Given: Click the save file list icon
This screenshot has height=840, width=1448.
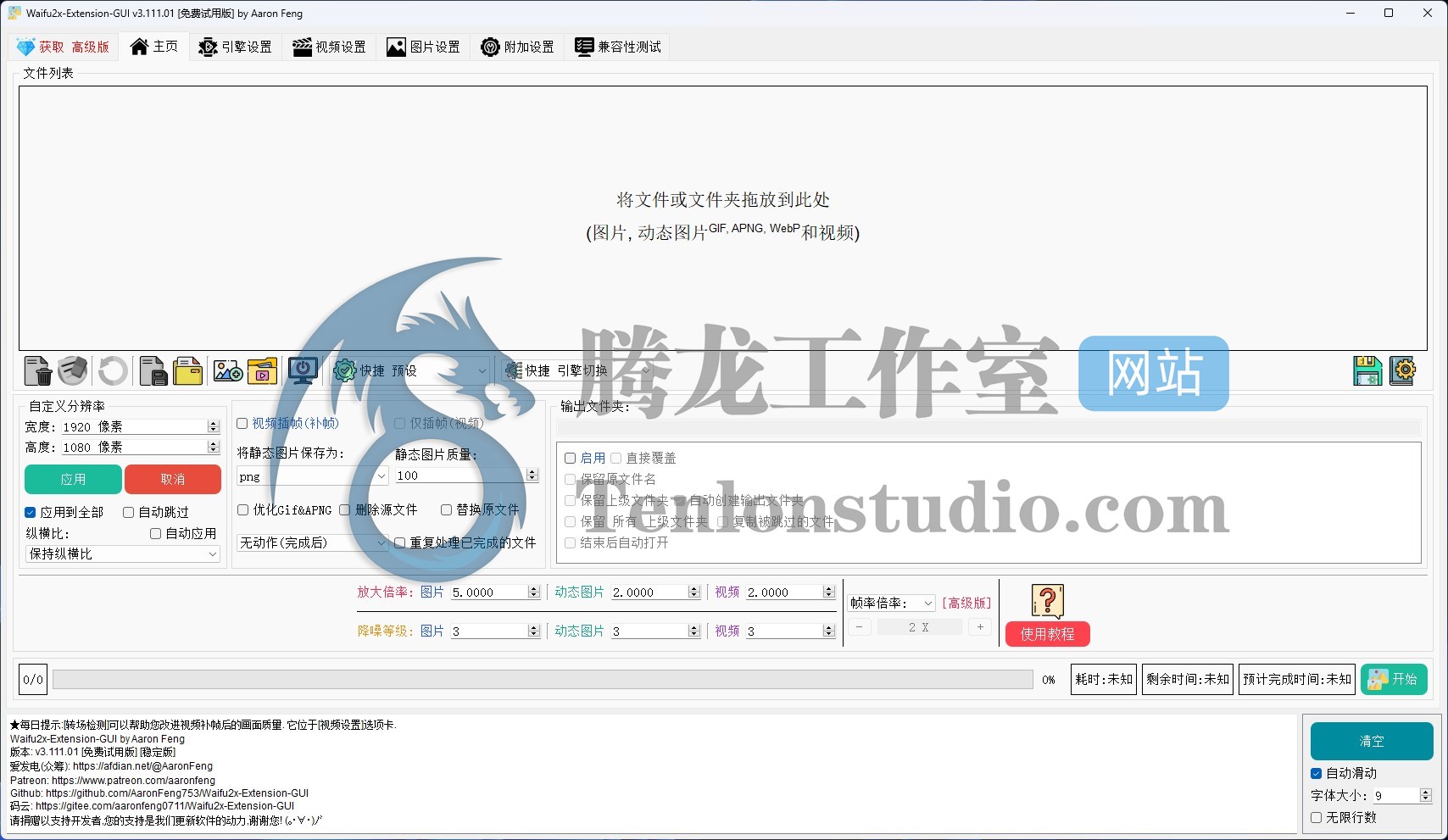Looking at the screenshot, I should pos(153,371).
